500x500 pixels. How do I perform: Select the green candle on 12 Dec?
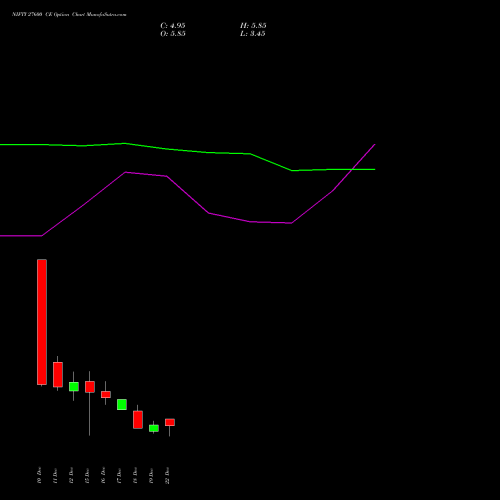pos(74,387)
